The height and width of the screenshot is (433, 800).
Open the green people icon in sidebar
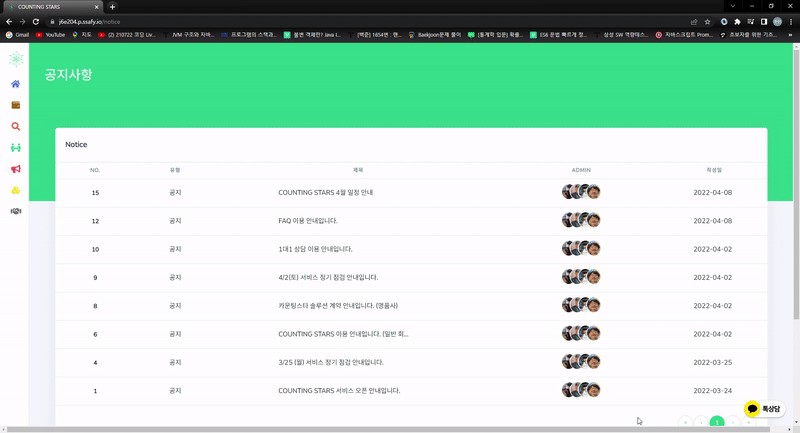click(x=16, y=147)
